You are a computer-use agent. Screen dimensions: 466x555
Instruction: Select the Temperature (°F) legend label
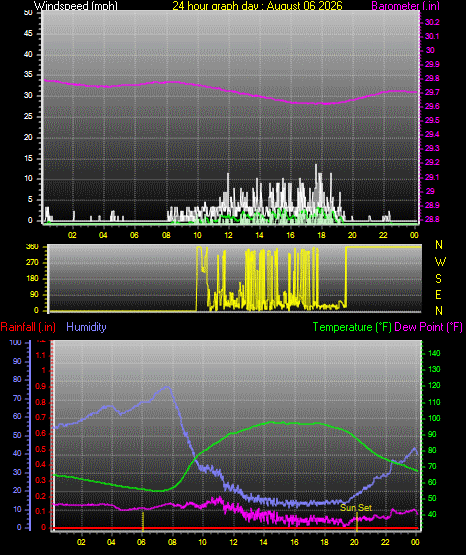click(x=352, y=327)
